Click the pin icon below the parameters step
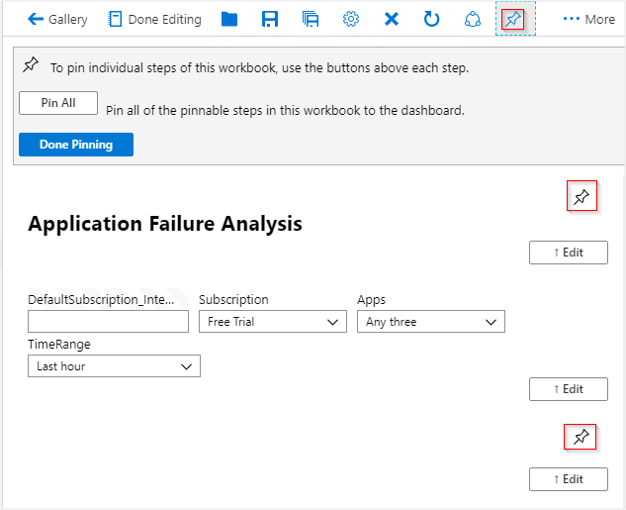The height and width of the screenshot is (510, 626). point(581,437)
